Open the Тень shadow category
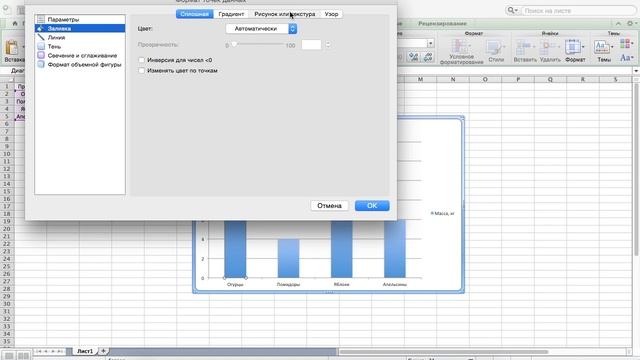This screenshot has width=640, height=360. (x=80, y=46)
